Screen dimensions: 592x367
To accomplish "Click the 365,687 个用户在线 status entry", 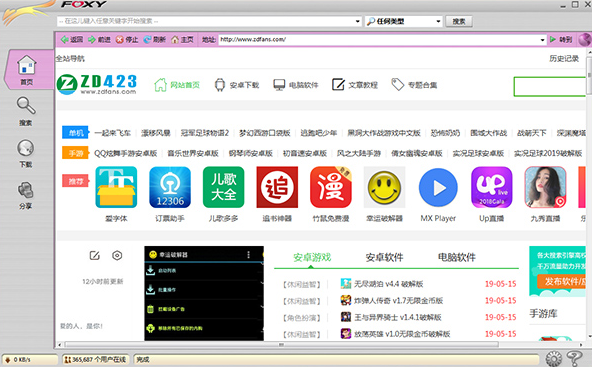I will (95, 359).
